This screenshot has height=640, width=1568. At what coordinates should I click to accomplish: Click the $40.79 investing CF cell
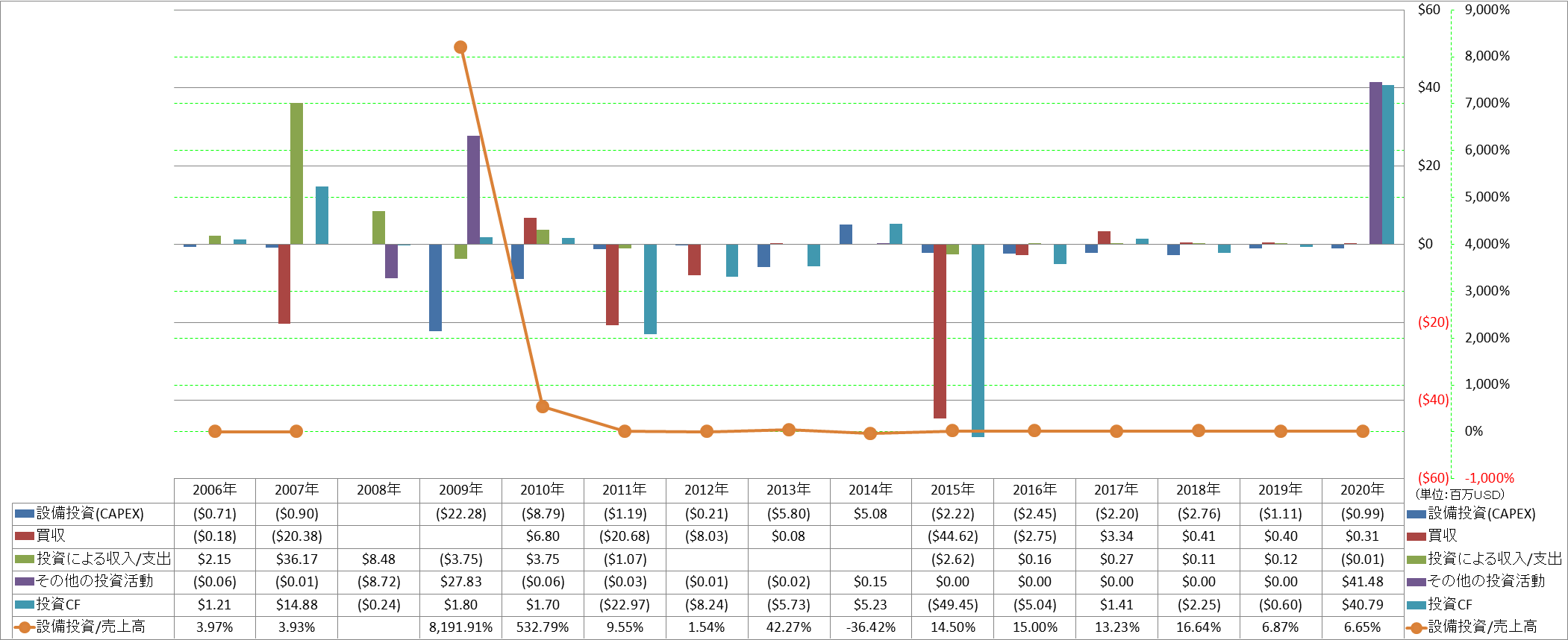1362,605
